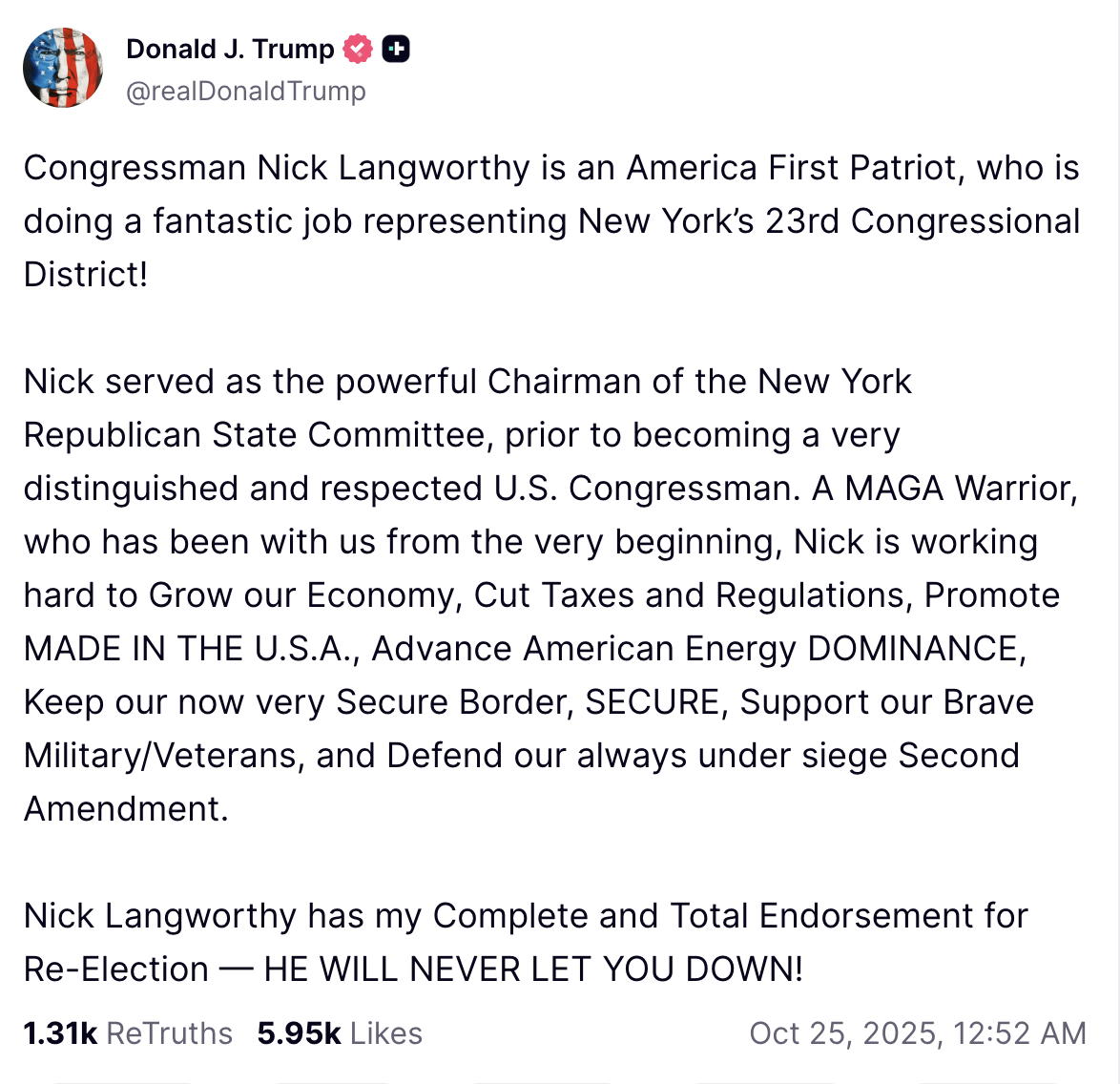Click the word "Amendment." ending the second paragraph
Image resolution: width=1120 pixels, height=1084 pixels.
pos(126,809)
